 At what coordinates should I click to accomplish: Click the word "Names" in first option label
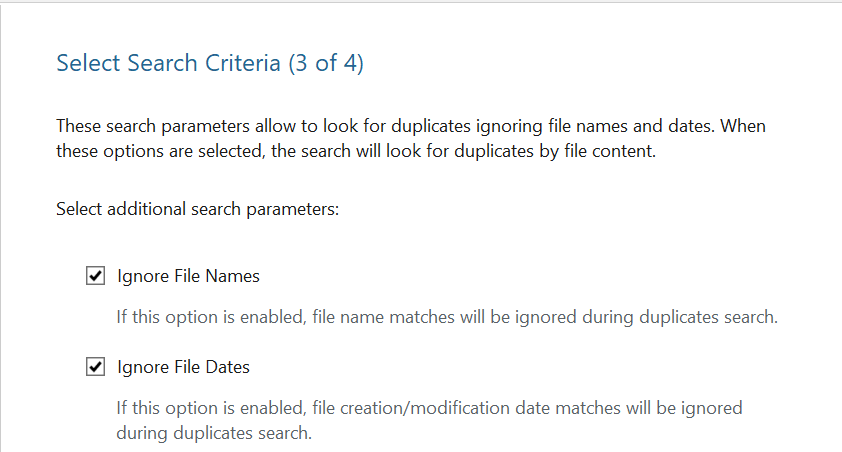coord(236,276)
